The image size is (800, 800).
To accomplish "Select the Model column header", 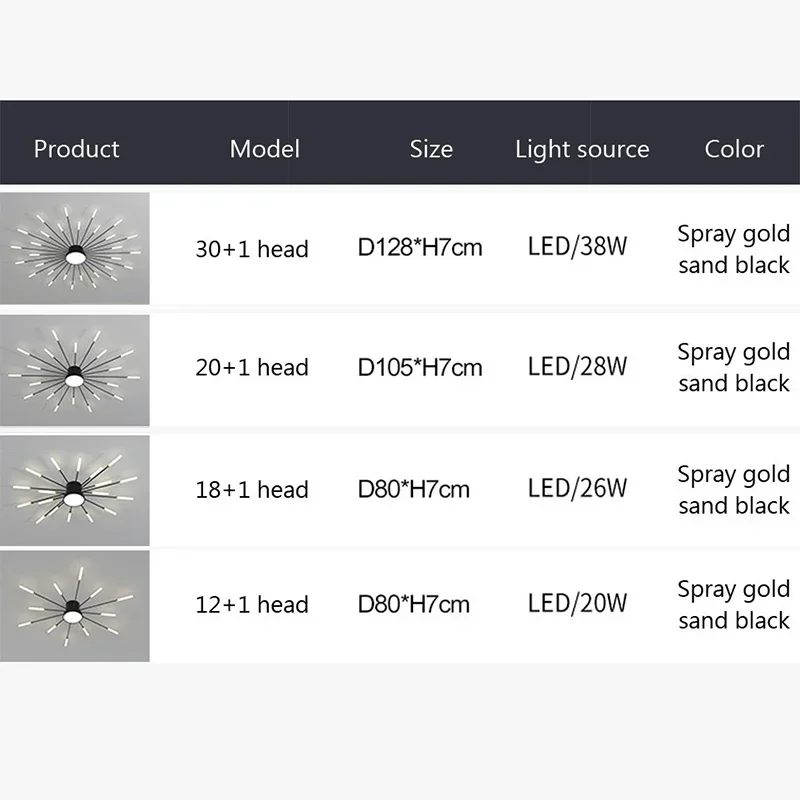I will 265,149.
